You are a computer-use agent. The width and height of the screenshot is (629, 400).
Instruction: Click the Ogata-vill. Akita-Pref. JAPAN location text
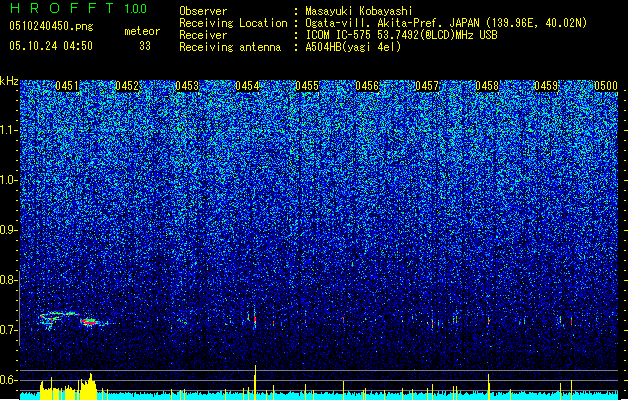[x=446, y=23]
